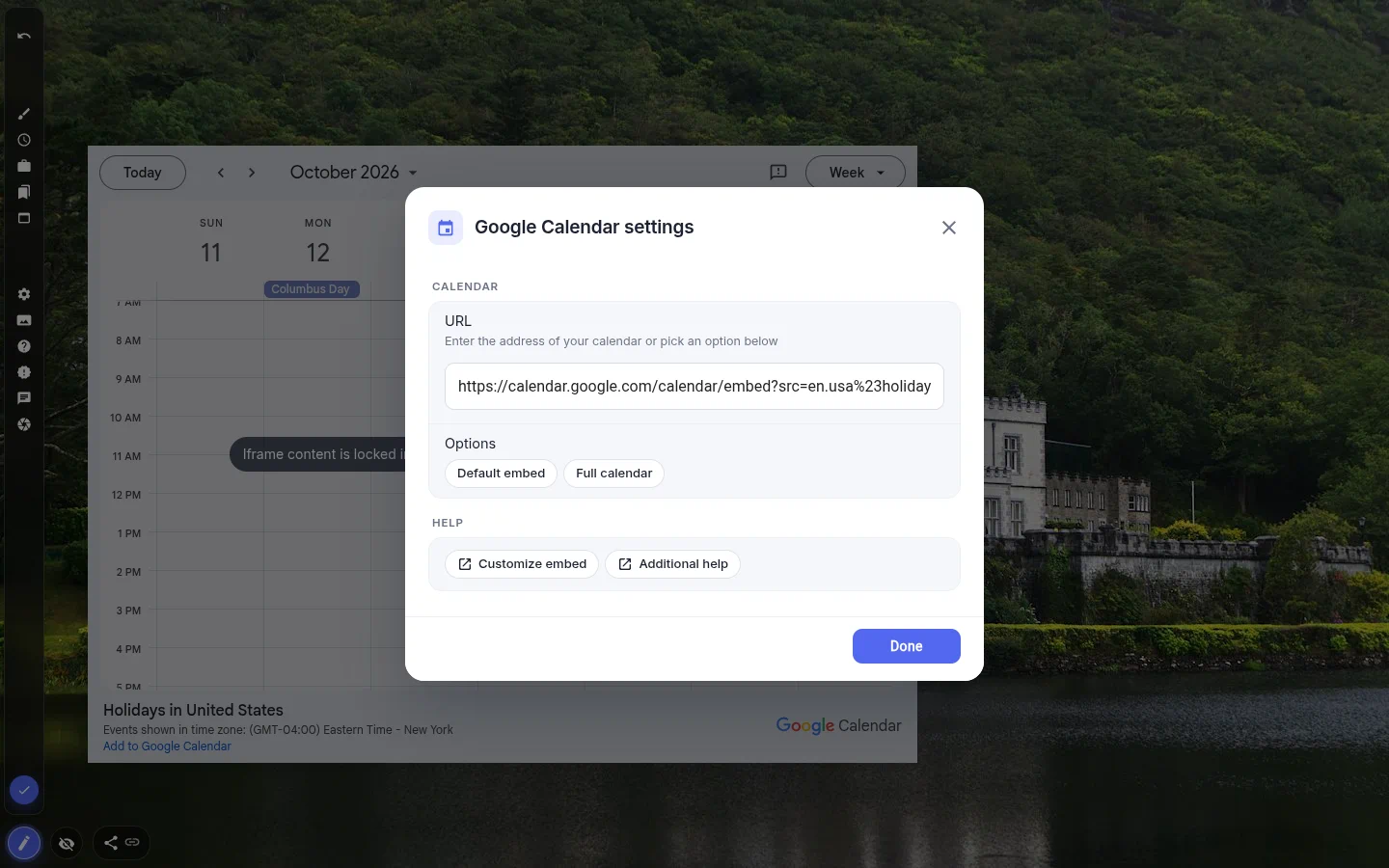This screenshot has width=1389, height=868.
Task: Click the window/tab icon in the sidebar
Action: click(x=24, y=218)
